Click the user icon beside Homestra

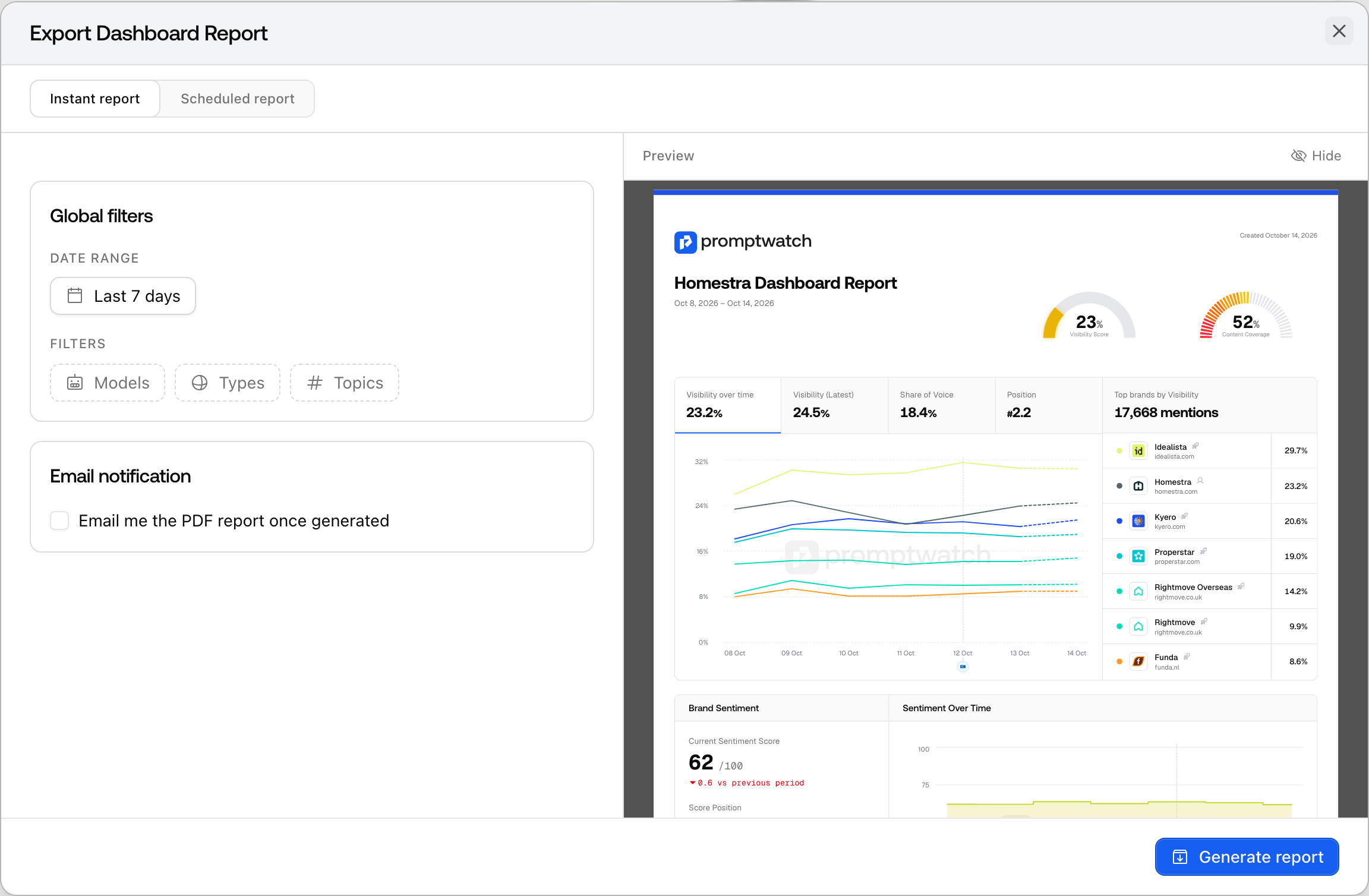pyautogui.click(x=1200, y=481)
